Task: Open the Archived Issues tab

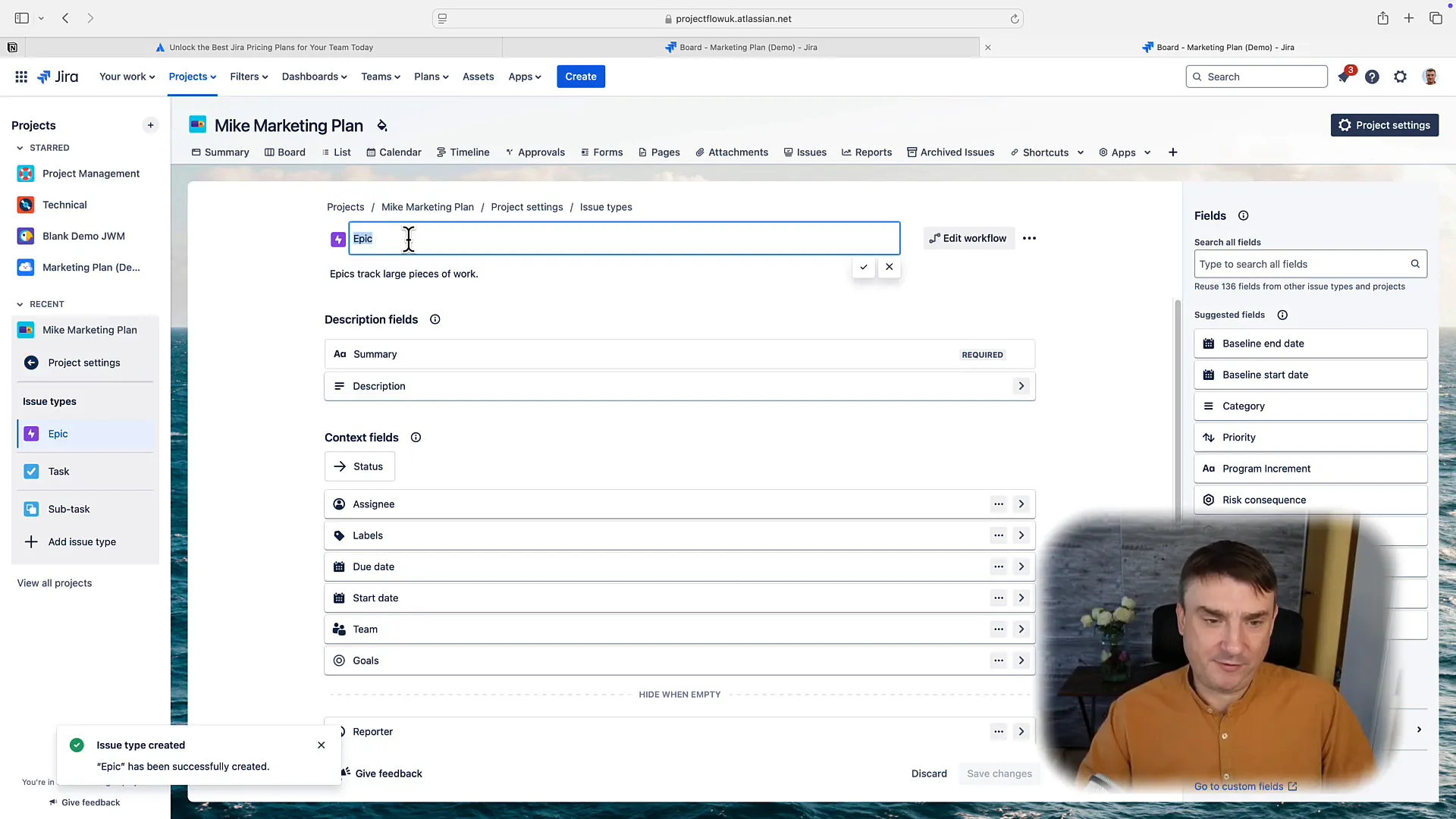Action: pos(950,152)
